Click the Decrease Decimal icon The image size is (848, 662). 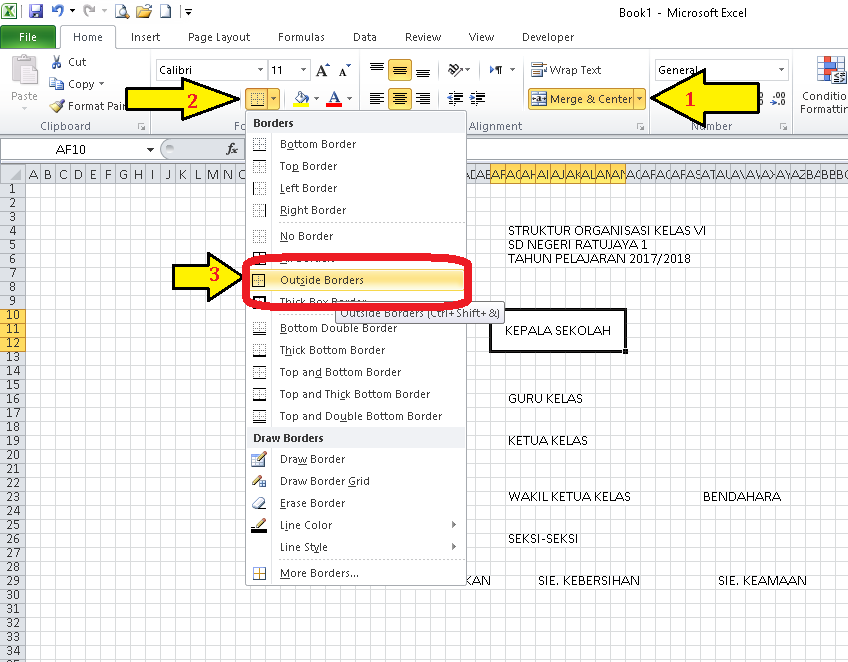pyautogui.click(x=778, y=99)
